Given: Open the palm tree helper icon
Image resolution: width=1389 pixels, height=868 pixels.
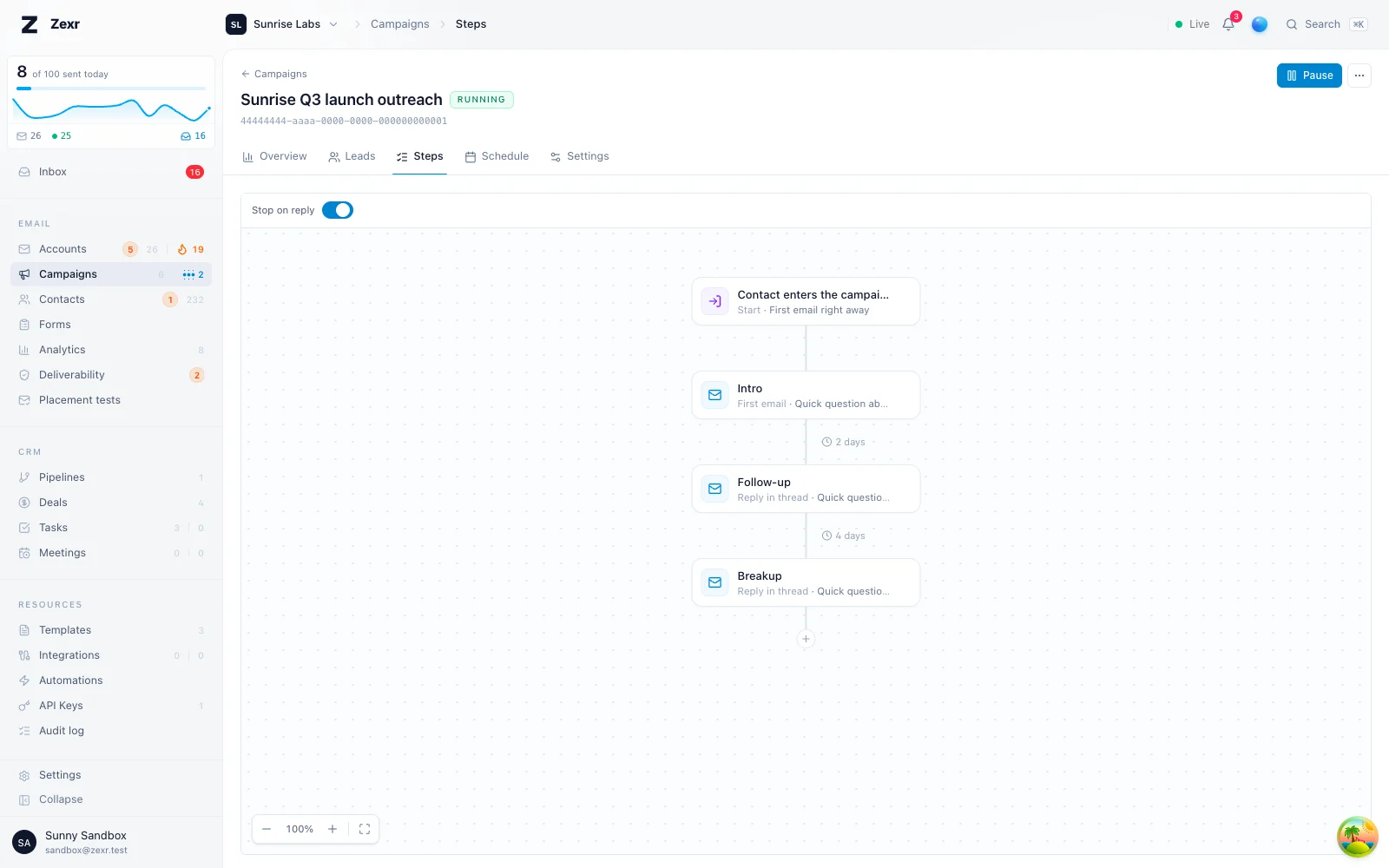Looking at the screenshot, I should [1357, 837].
